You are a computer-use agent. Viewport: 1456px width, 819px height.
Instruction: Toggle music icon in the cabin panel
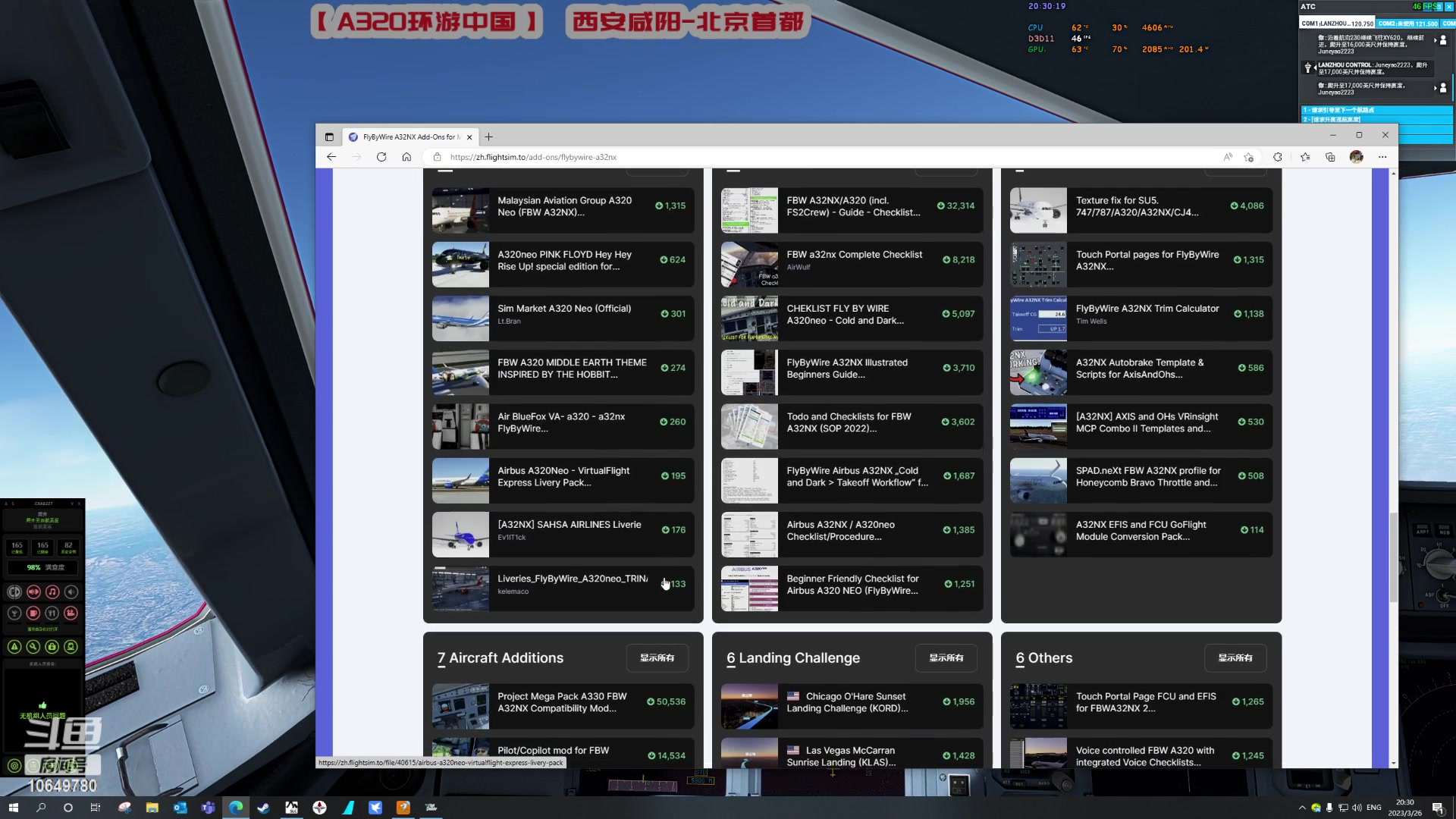pyautogui.click(x=52, y=591)
